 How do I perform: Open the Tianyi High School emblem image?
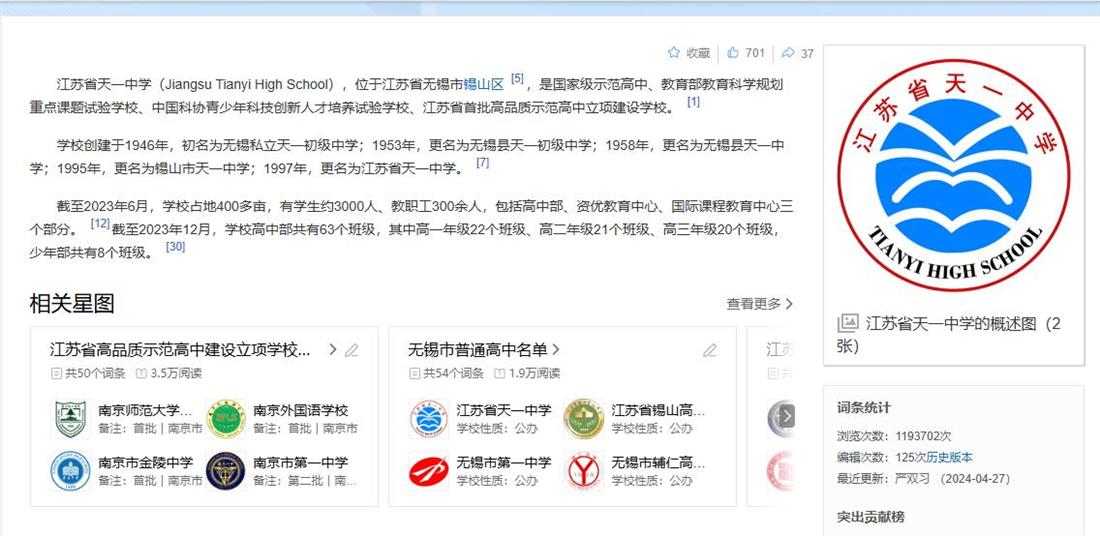[953, 175]
